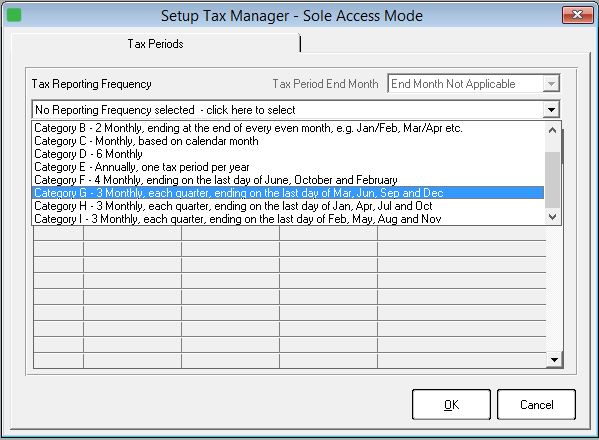
Task: Confirm with the OK button
Action: (x=451, y=404)
